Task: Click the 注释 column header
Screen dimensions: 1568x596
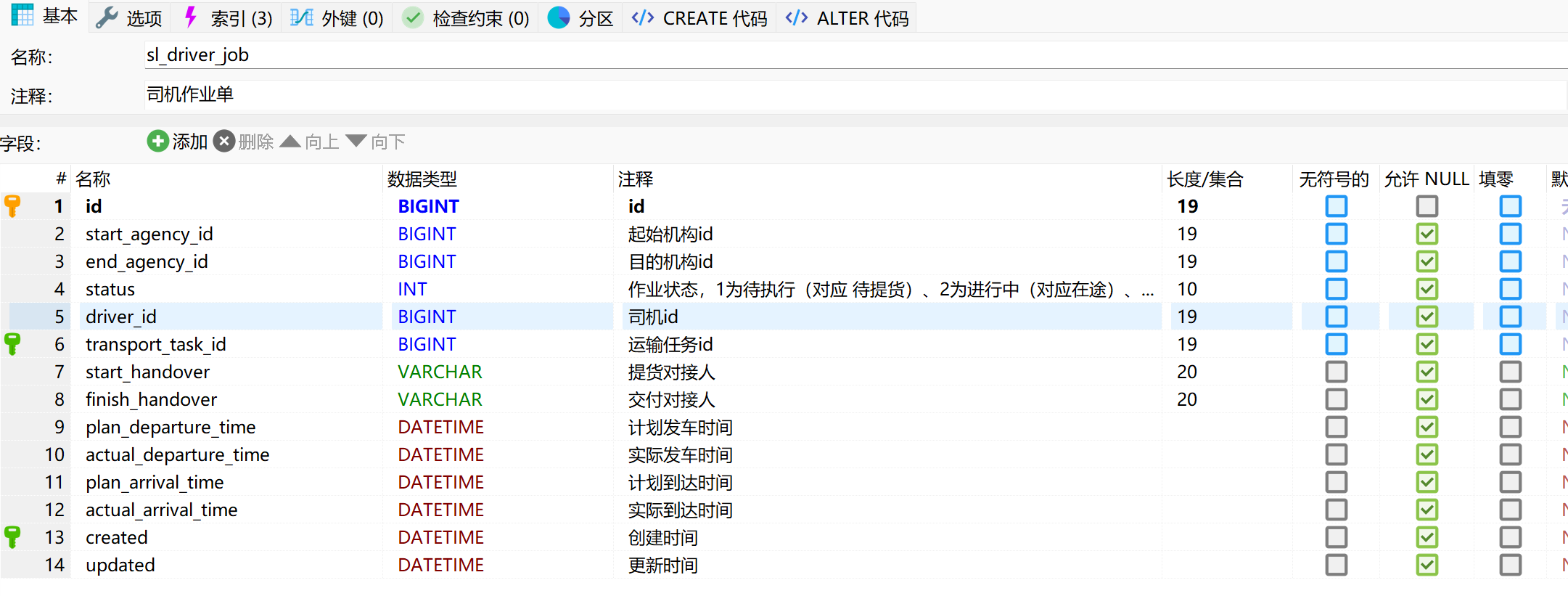Action: pos(636,179)
